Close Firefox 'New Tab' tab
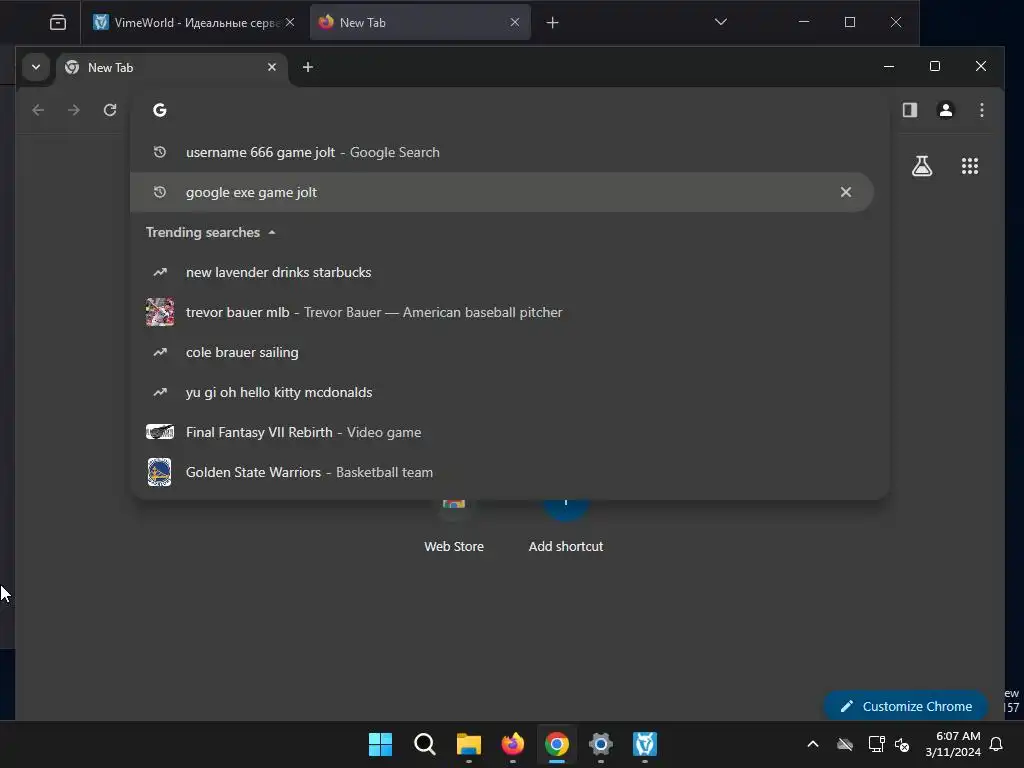Image resolution: width=1024 pixels, height=768 pixels. 515,23
